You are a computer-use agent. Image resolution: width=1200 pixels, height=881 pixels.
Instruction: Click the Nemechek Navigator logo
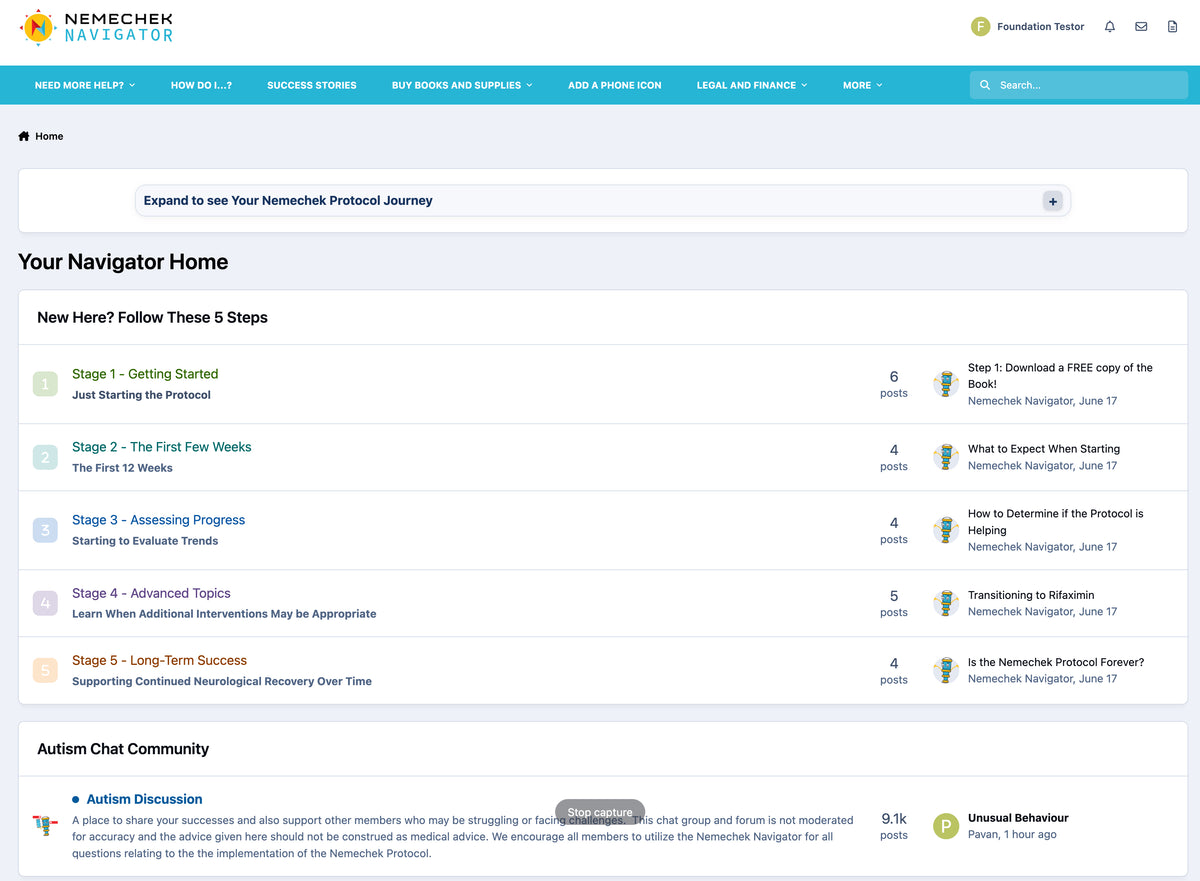point(96,27)
